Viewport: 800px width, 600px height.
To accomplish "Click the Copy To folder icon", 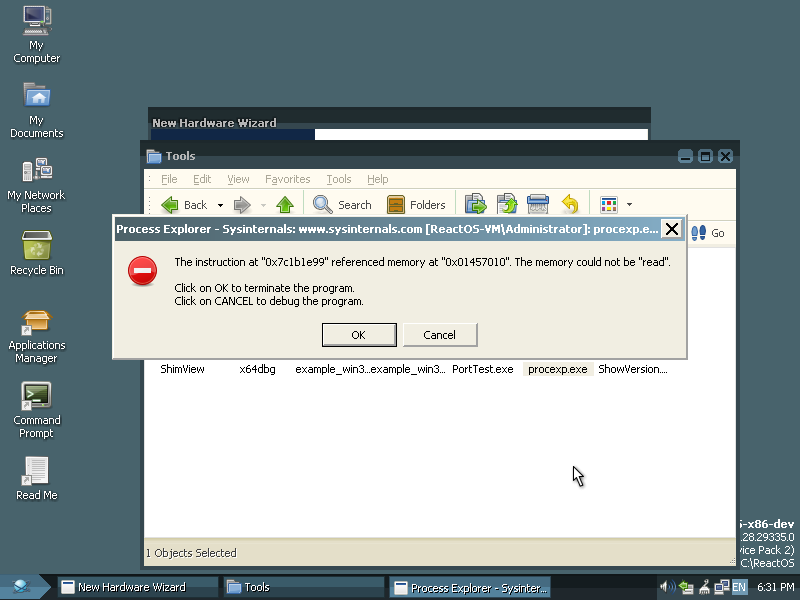I will pyautogui.click(x=507, y=204).
